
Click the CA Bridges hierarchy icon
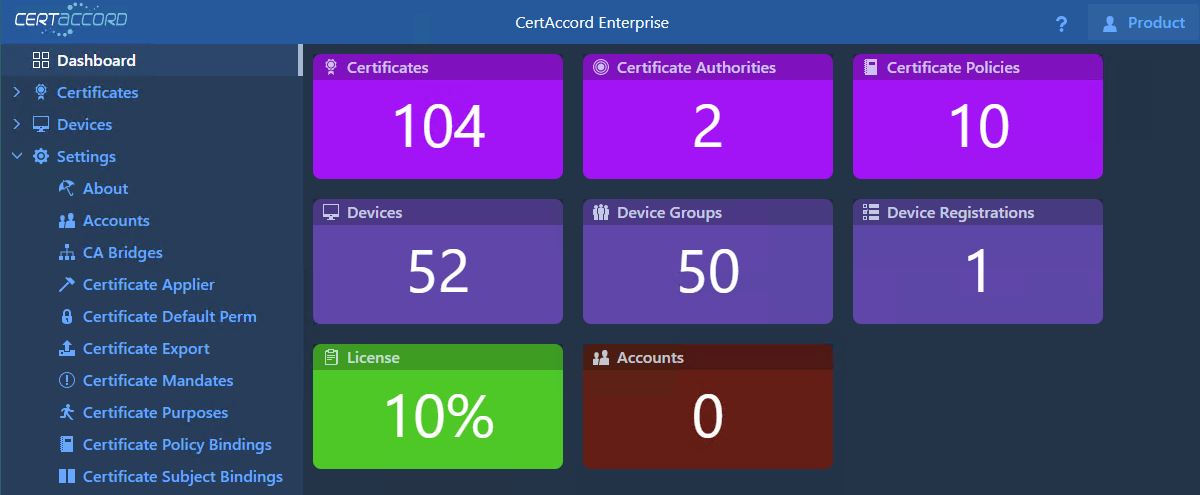67,252
